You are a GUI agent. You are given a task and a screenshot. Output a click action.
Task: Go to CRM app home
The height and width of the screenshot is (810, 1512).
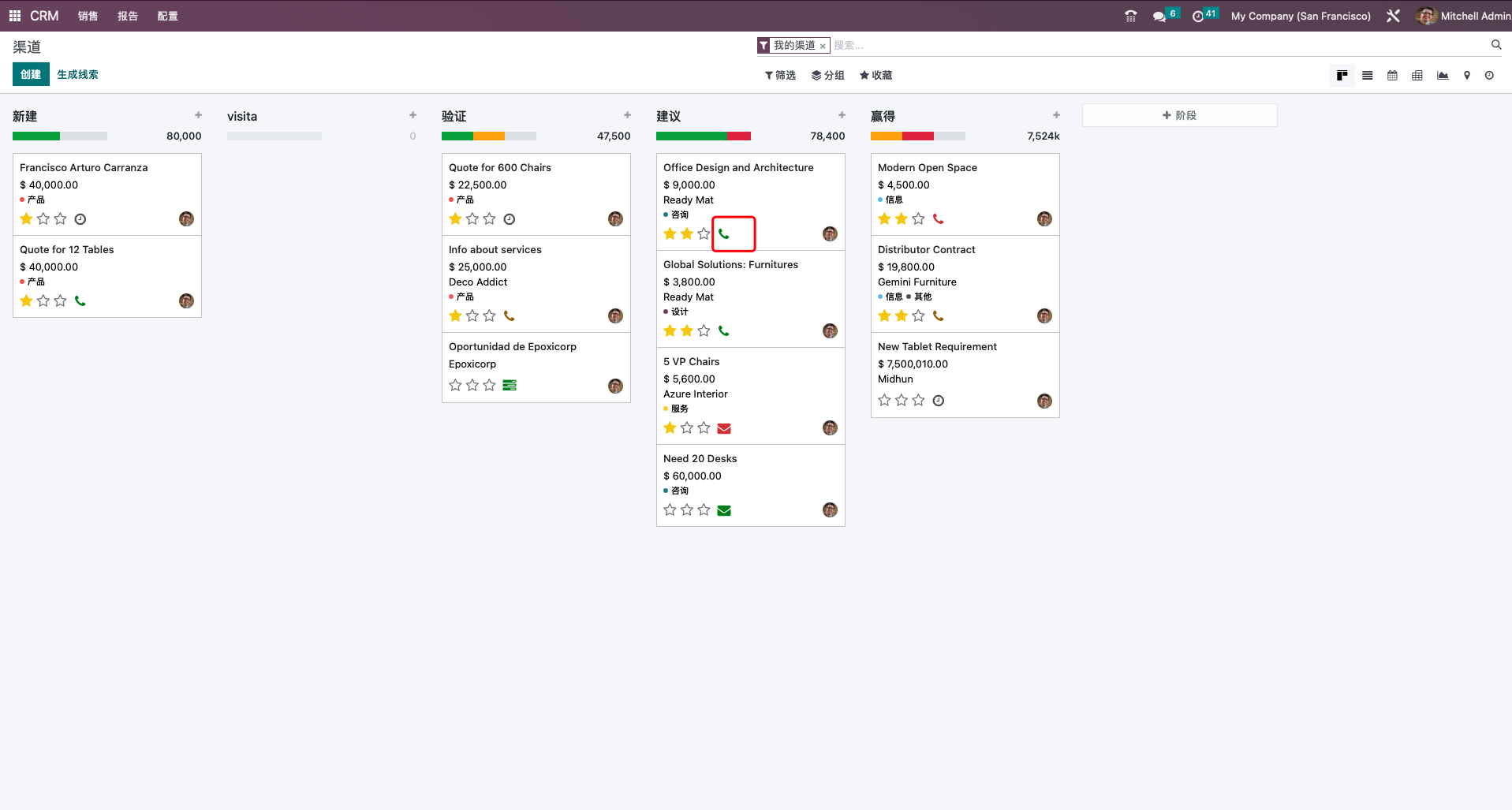[44, 16]
